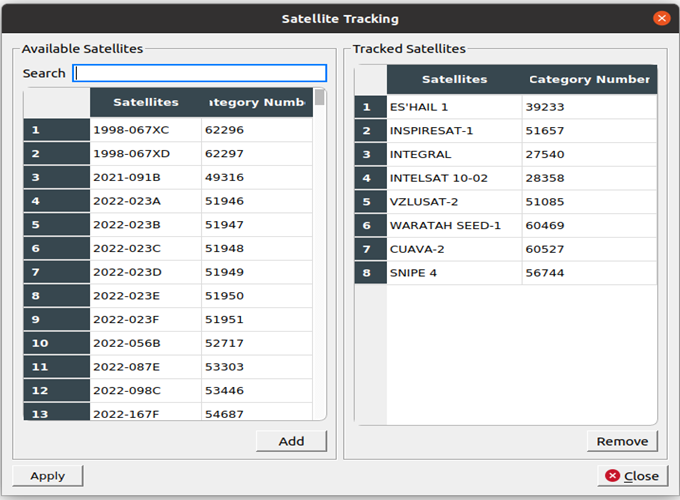Click the Search input field
Image resolution: width=680 pixels, height=500 pixels.
pyautogui.click(x=200, y=73)
